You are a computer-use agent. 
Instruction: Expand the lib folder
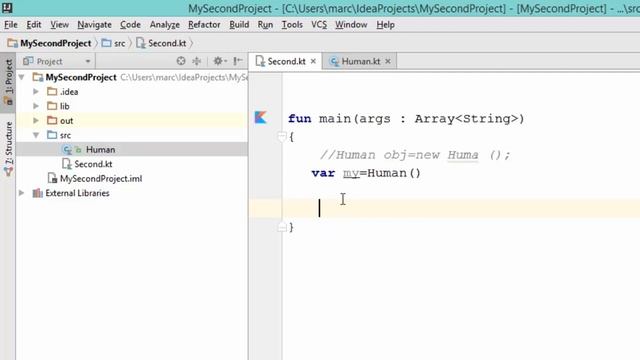(36, 106)
